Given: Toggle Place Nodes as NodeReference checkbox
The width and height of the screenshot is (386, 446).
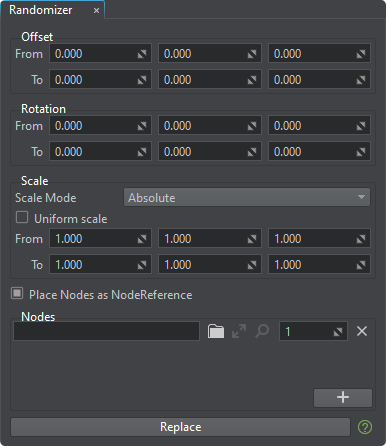Looking at the screenshot, I should (17, 293).
